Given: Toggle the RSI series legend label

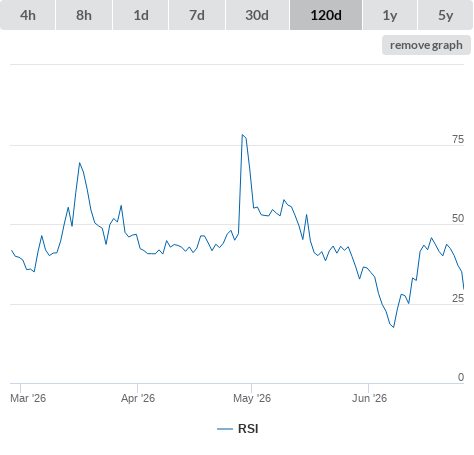Looking at the screenshot, I should 248,429.
